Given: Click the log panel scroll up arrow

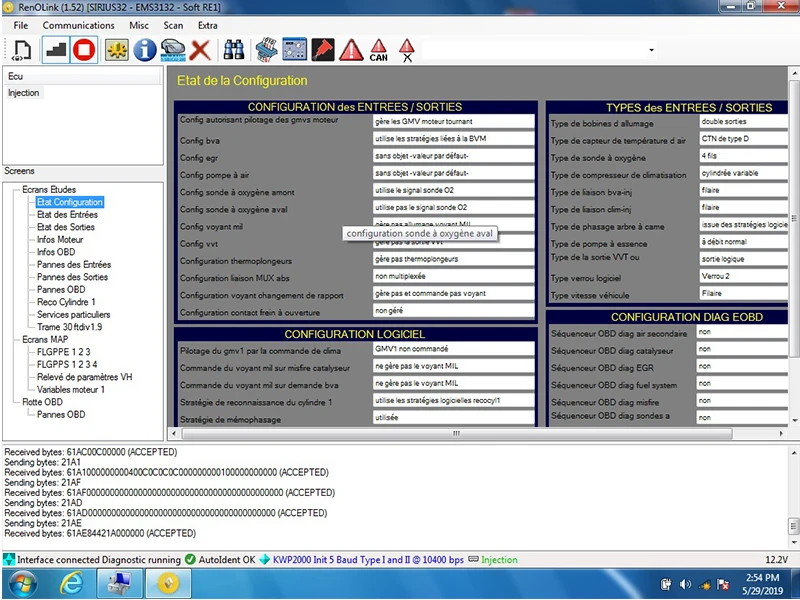Looking at the screenshot, I should [x=794, y=453].
